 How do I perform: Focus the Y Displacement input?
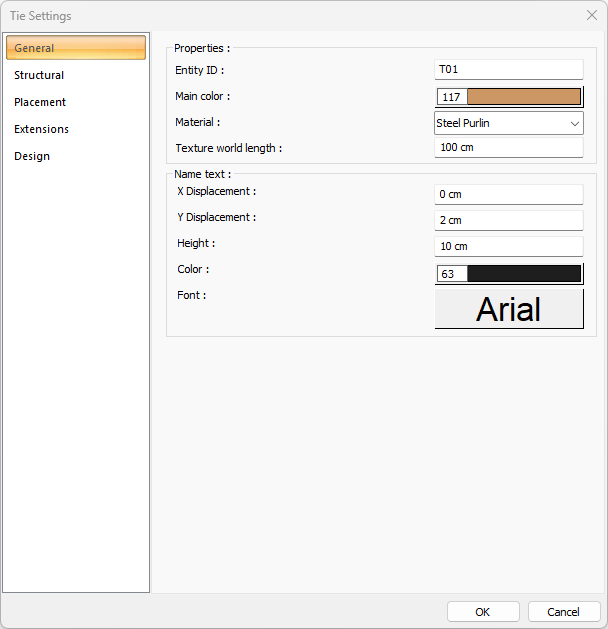point(508,220)
